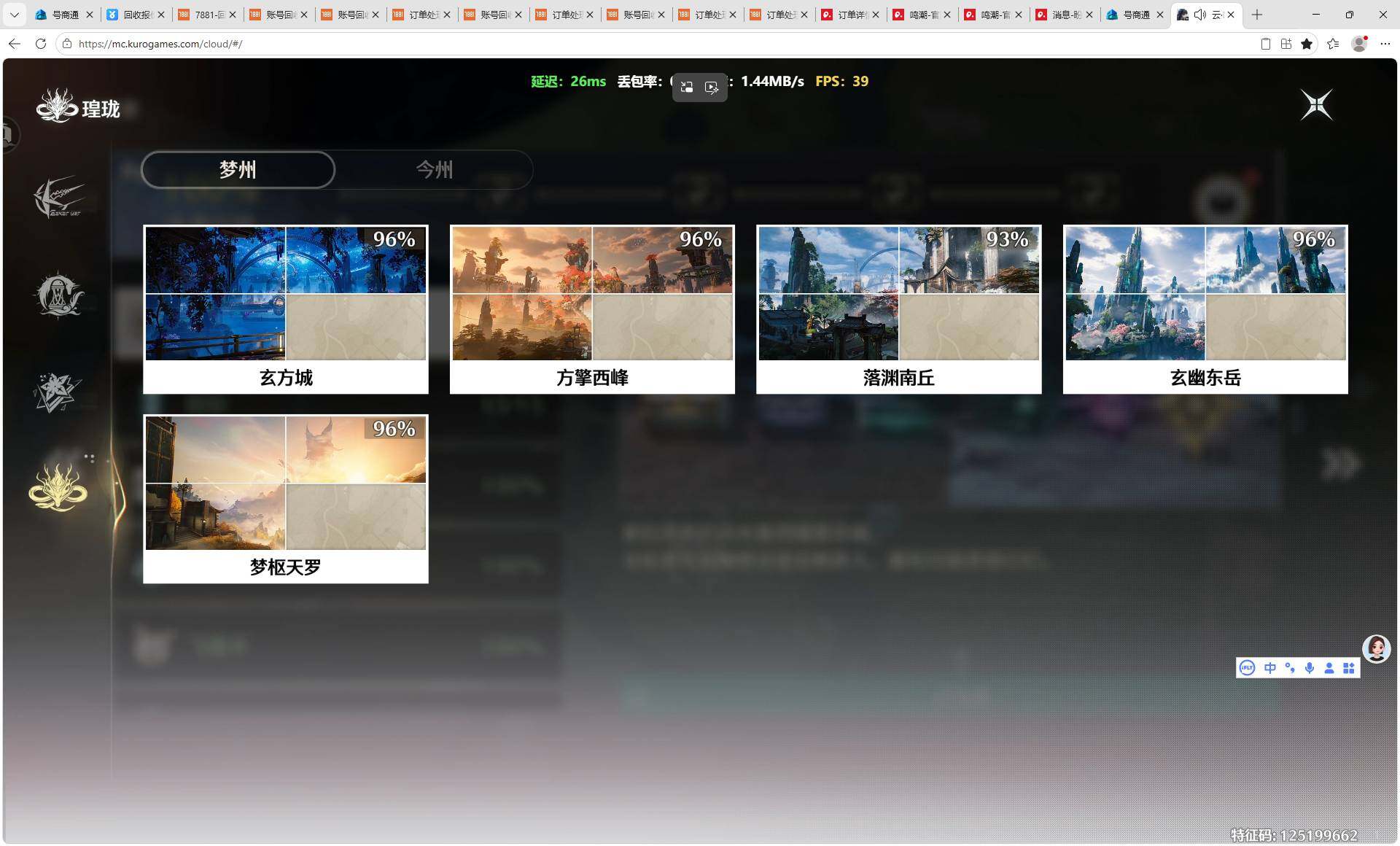Click the address bar URL field
This screenshot has width=1400, height=846.
pyautogui.click(x=656, y=44)
